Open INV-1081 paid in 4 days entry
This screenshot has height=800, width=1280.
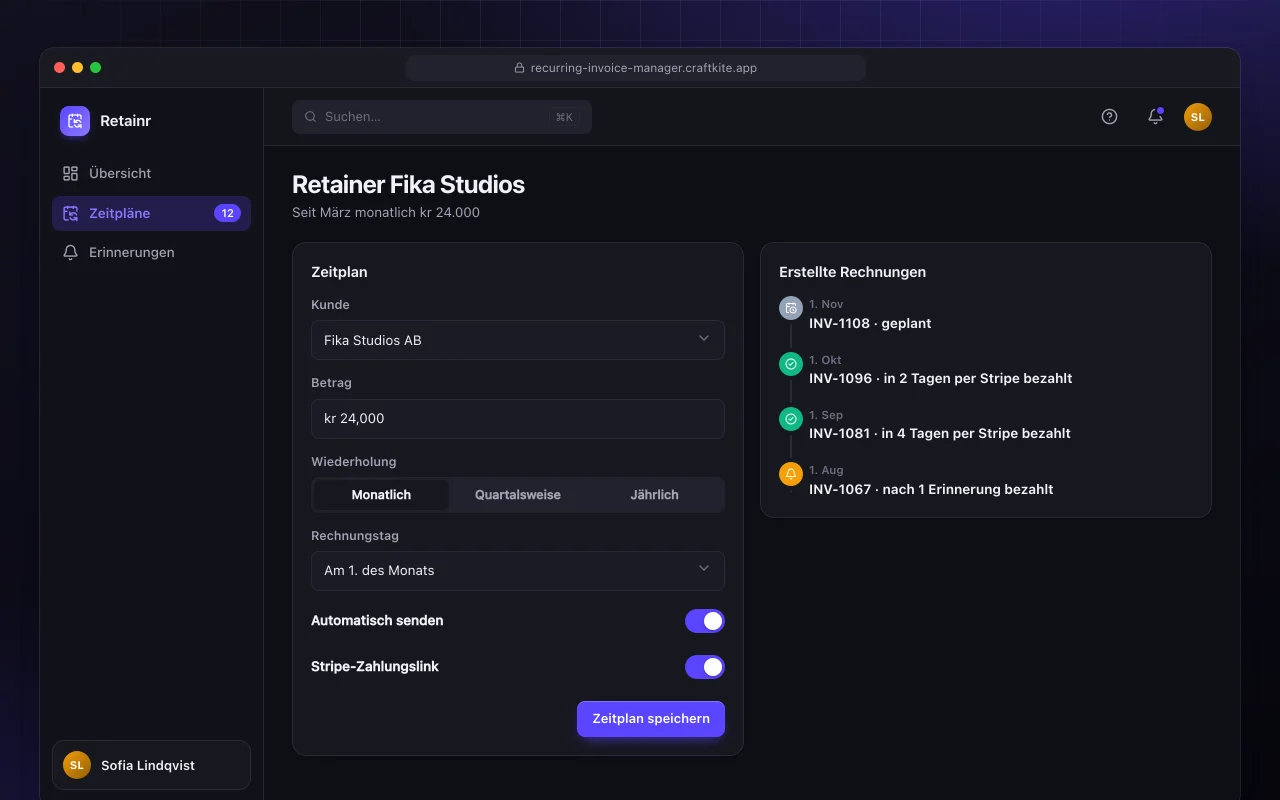940,434
